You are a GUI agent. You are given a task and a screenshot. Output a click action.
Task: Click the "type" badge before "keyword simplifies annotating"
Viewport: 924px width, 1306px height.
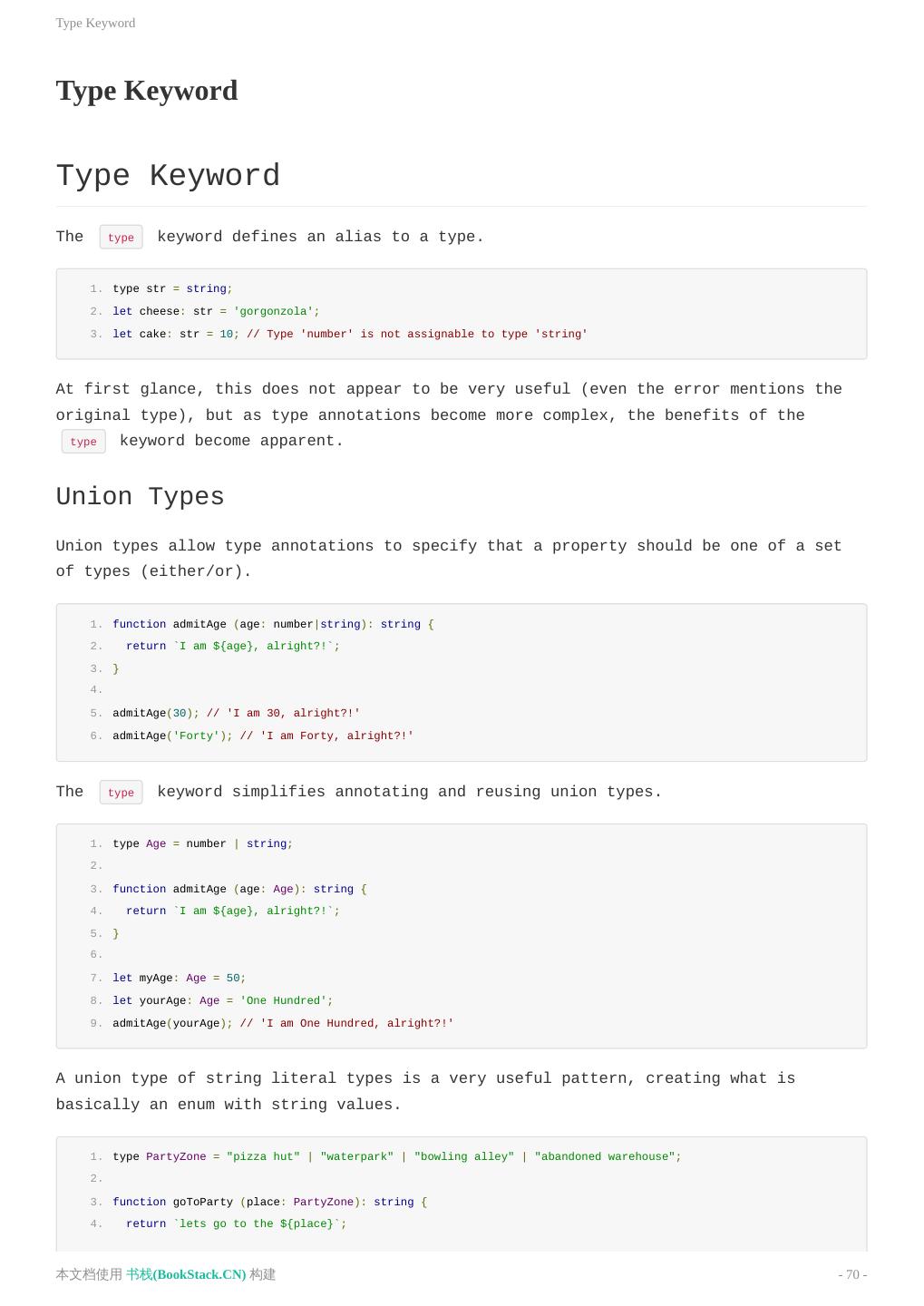click(121, 793)
